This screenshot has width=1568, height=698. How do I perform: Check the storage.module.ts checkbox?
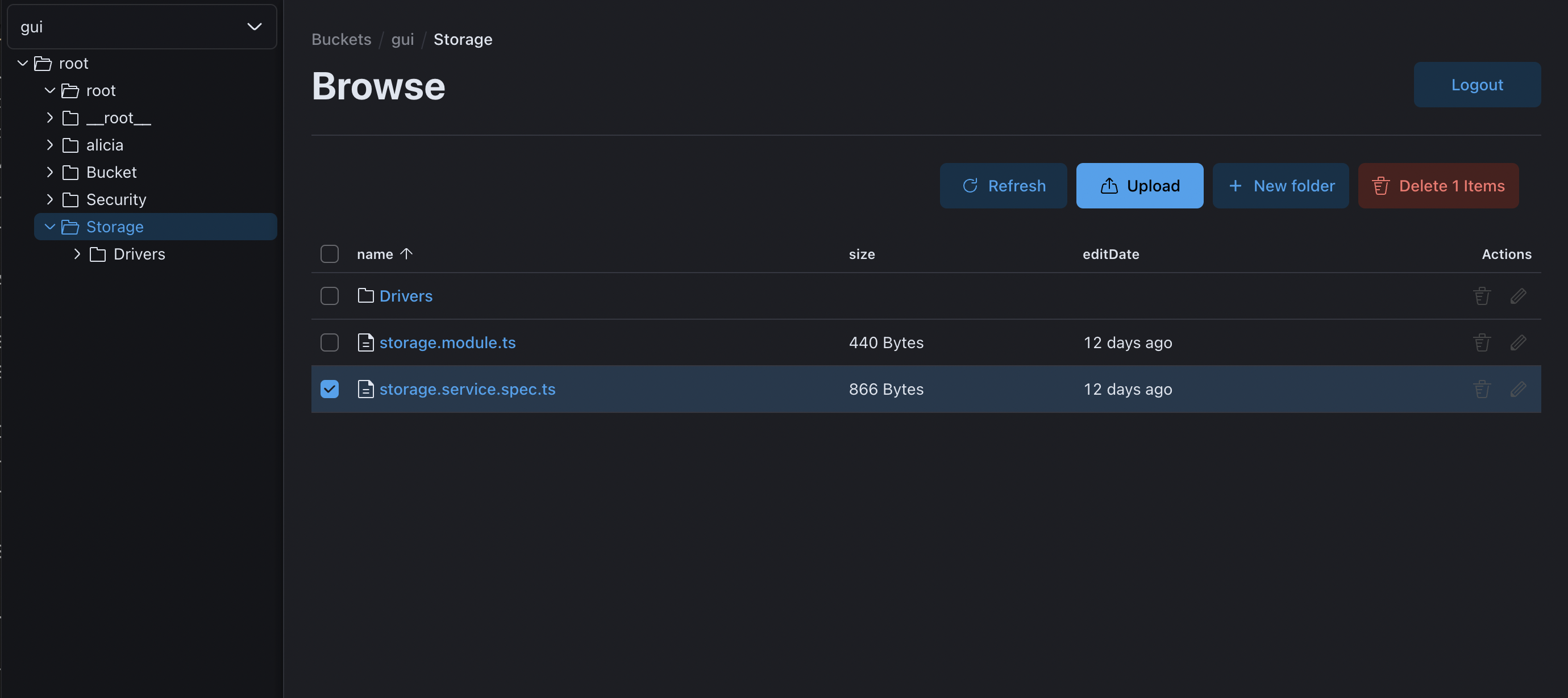[x=329, y=342]
